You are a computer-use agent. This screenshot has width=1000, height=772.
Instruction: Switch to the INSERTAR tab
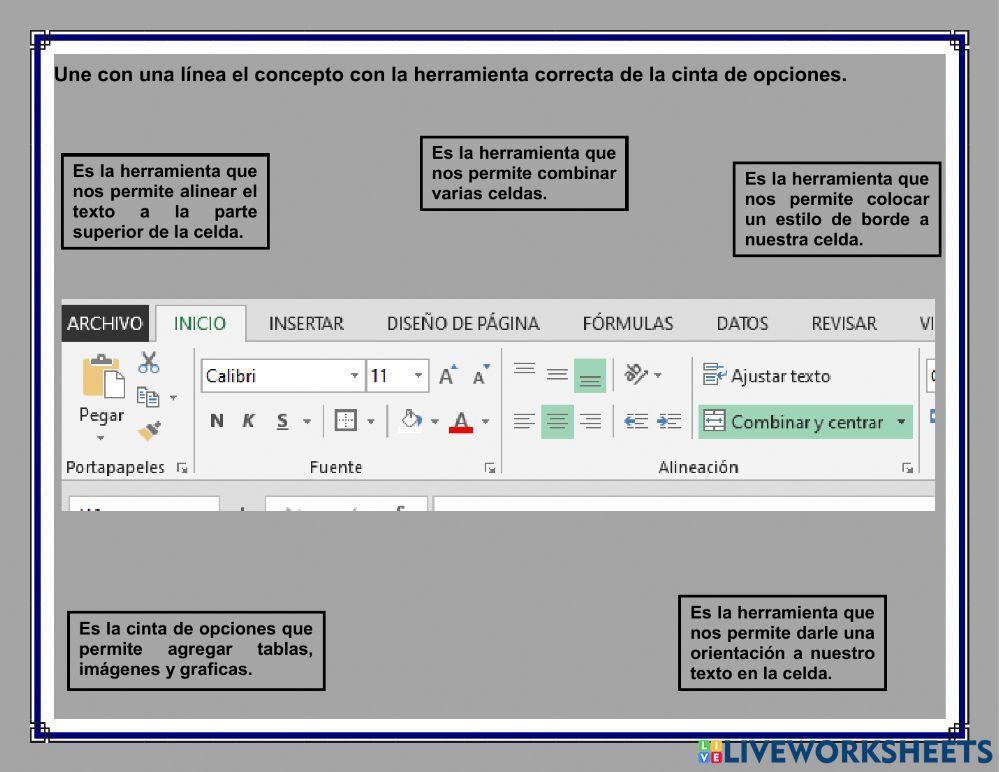(x=306, y=324)
